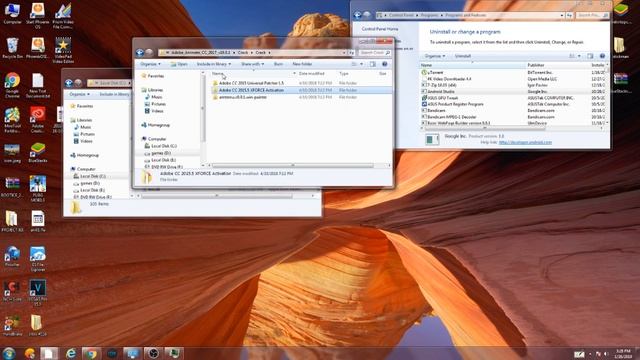640x360 pixels.
Task: Open Internet Explorer from the taskbar
Action: click(71, 353)
